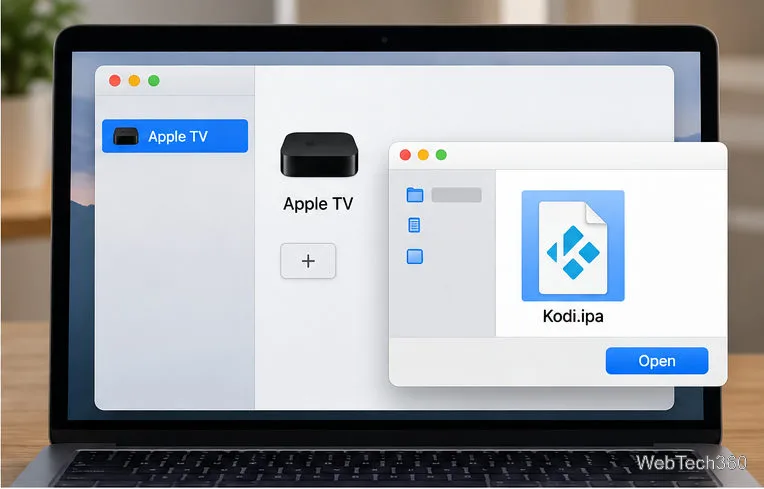
Task: Click the Apple TV label under the device image
Action: 318,204
